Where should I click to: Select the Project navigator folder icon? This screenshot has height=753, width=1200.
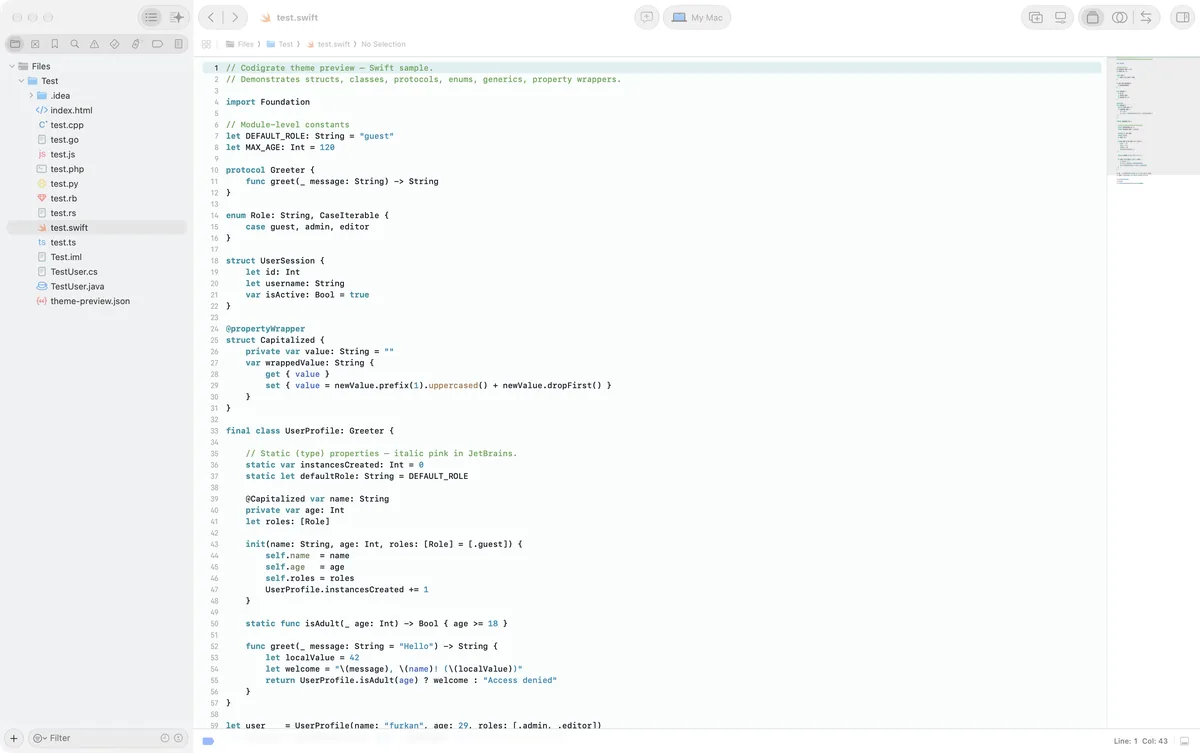tap(15, 44)
